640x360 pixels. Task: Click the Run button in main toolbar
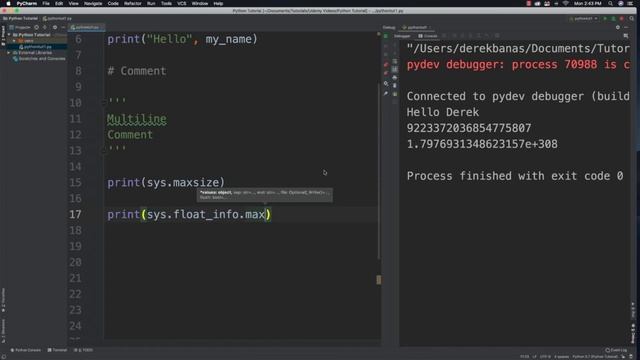click(605, 19)
